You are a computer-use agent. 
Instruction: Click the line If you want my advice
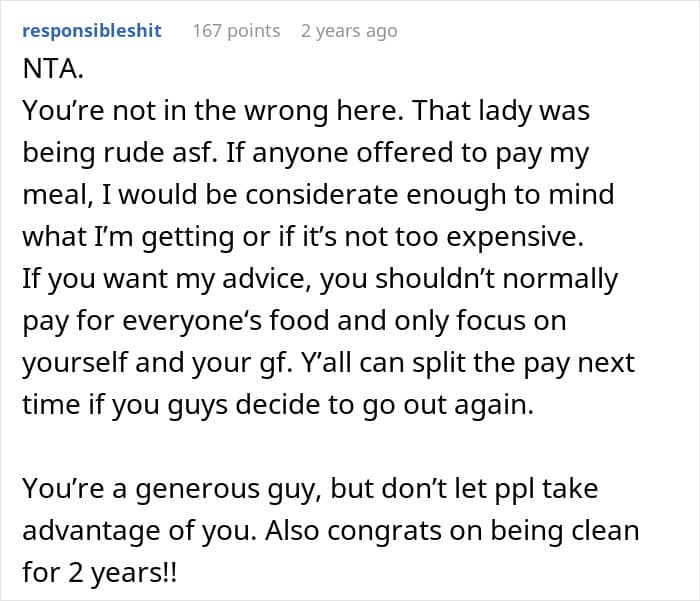[x=320, y=279]
